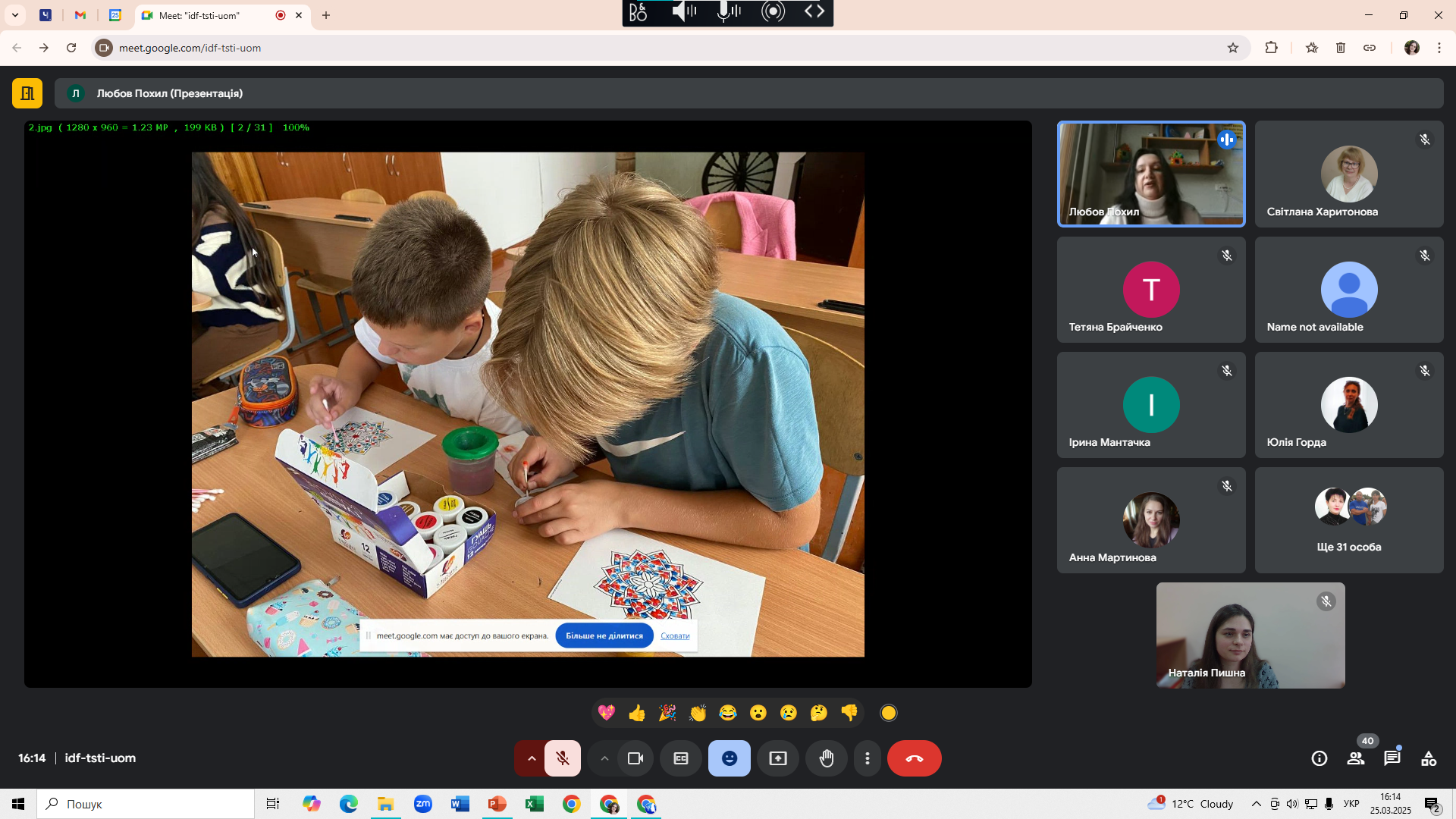This screenshot has height=819, width=1456.
Task: Send party popper reaction
Action: (x=667, y=713)
